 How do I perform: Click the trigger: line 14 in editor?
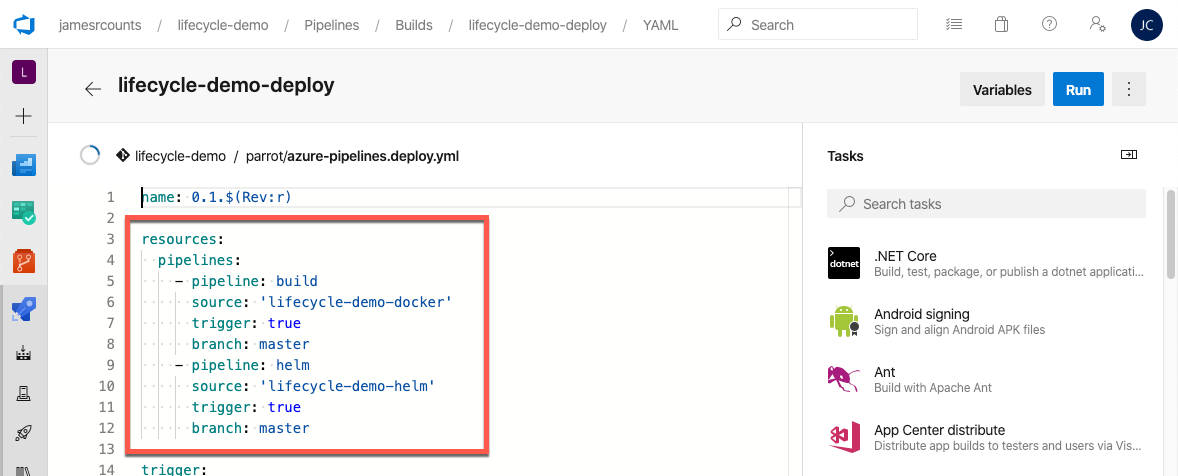(x=174, y=470)
